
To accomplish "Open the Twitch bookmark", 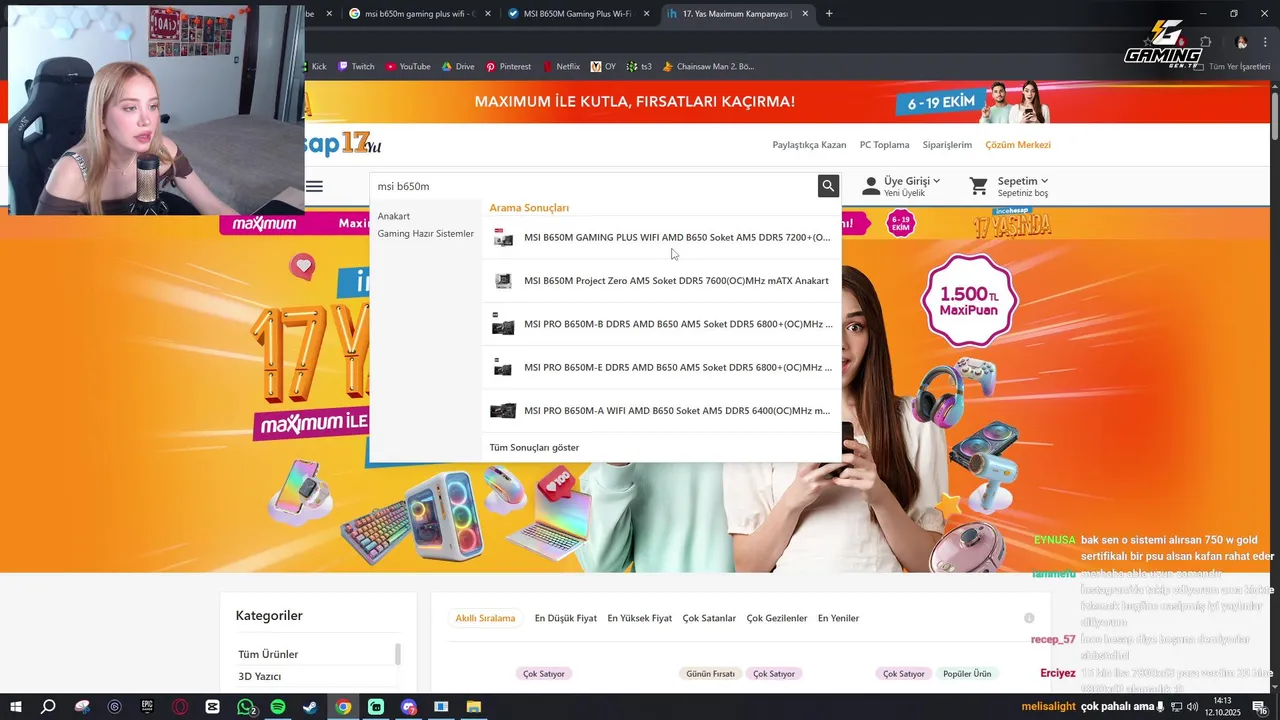I will tap(356, 67).
